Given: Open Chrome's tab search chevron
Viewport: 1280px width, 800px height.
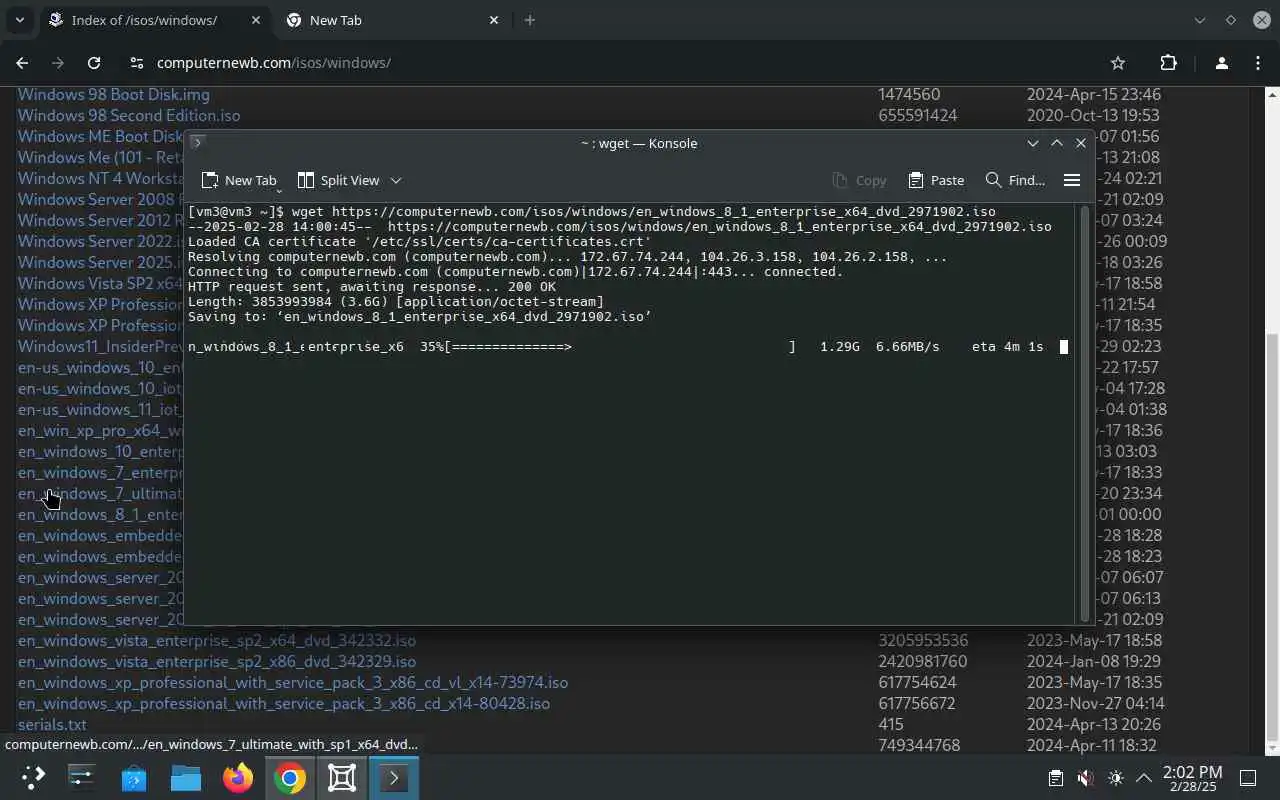Looking at the screenshot, I should point(19,20).
